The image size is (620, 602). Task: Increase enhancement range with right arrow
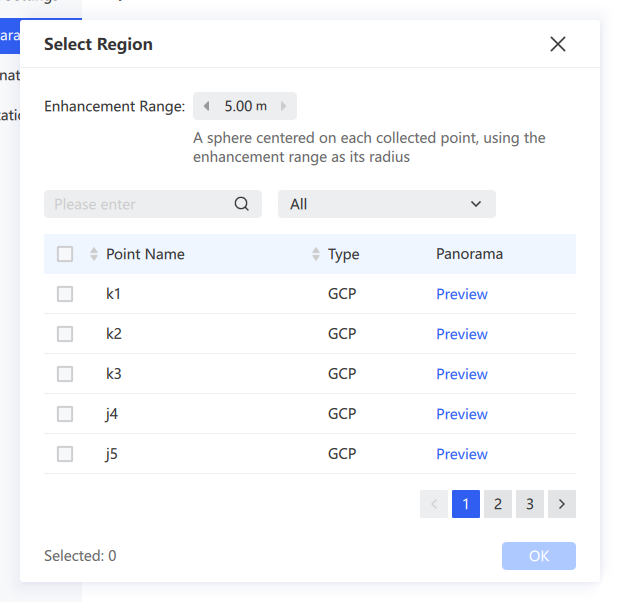click(x=284, y=106)
